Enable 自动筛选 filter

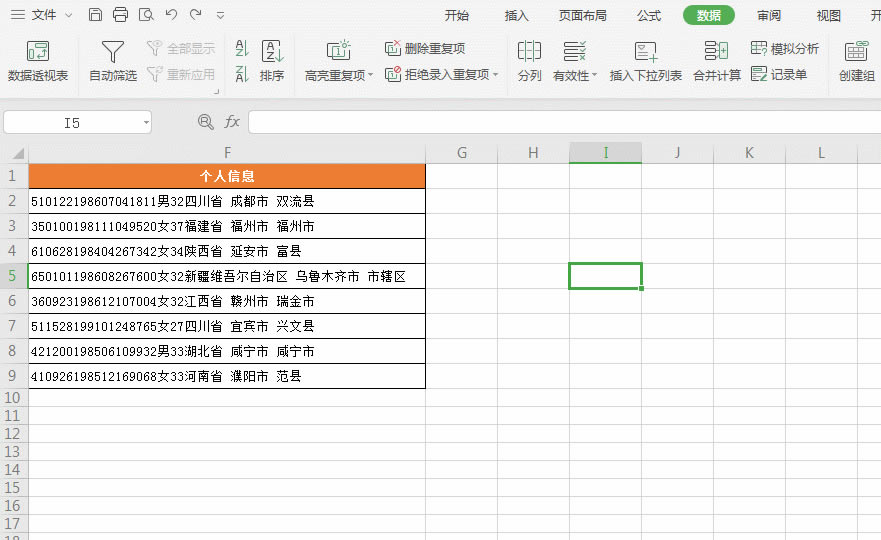(x=113, y=61)
